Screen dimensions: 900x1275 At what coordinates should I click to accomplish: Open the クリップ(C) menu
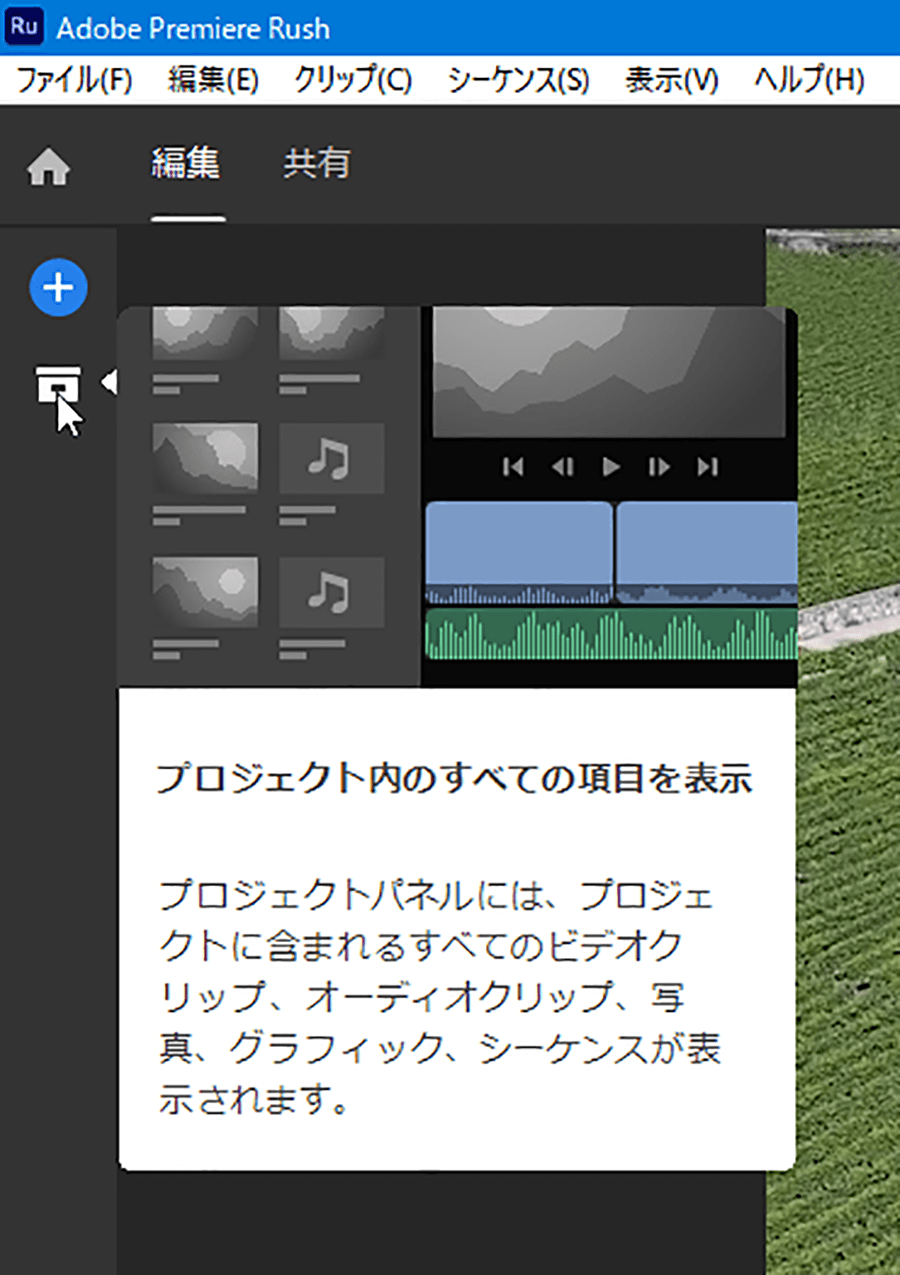click(x=353, y=81)
